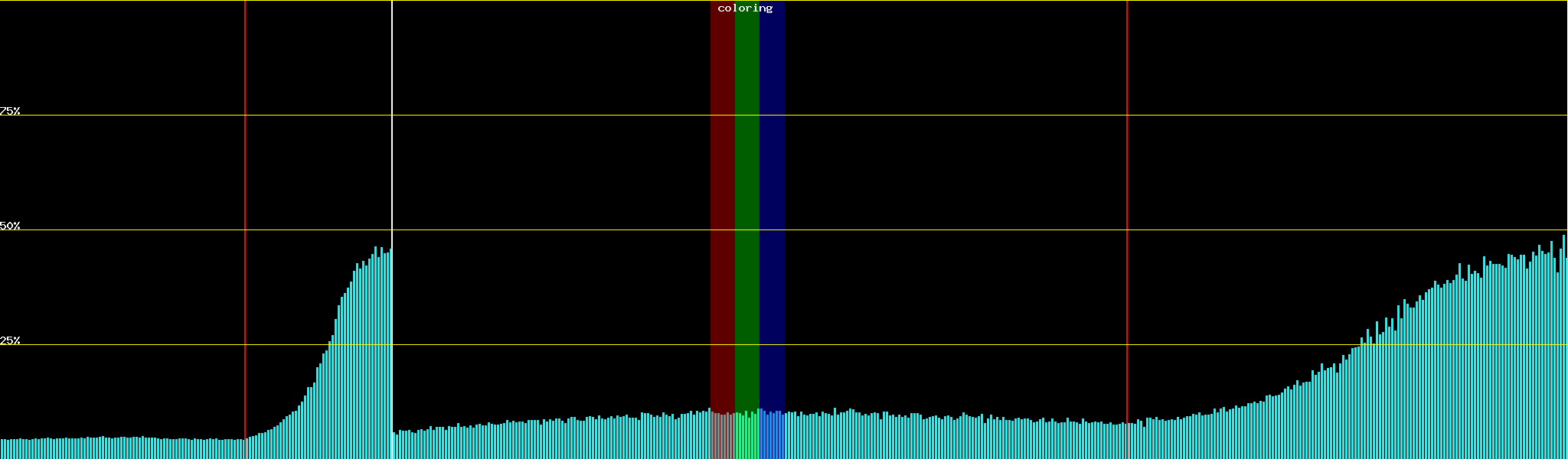Select the dark red coloring band

pyautogui.click(x=722, y=191)
